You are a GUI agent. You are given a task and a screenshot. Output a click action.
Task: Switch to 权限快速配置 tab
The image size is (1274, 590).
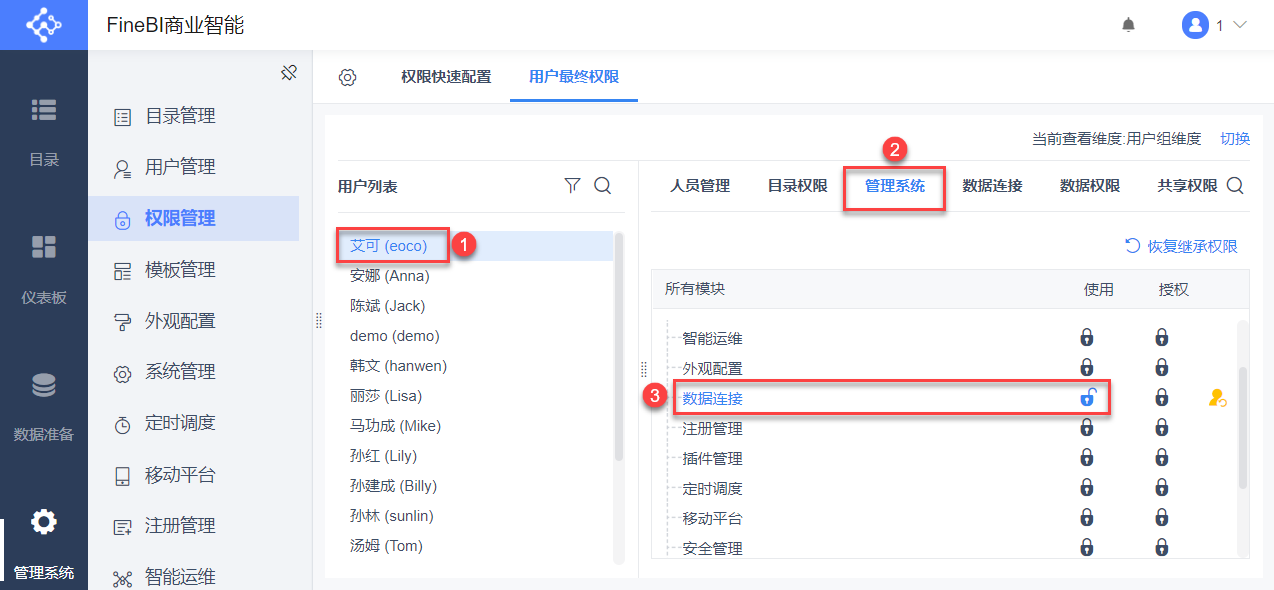[446, 77]
